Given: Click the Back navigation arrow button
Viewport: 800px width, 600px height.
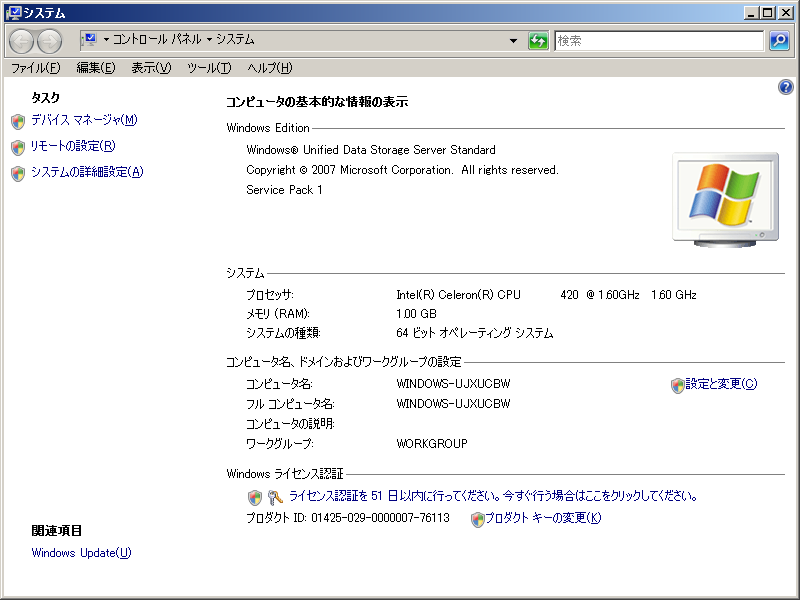Looking at the screenshot, I should pyautogui.click(x=22, y=41).
